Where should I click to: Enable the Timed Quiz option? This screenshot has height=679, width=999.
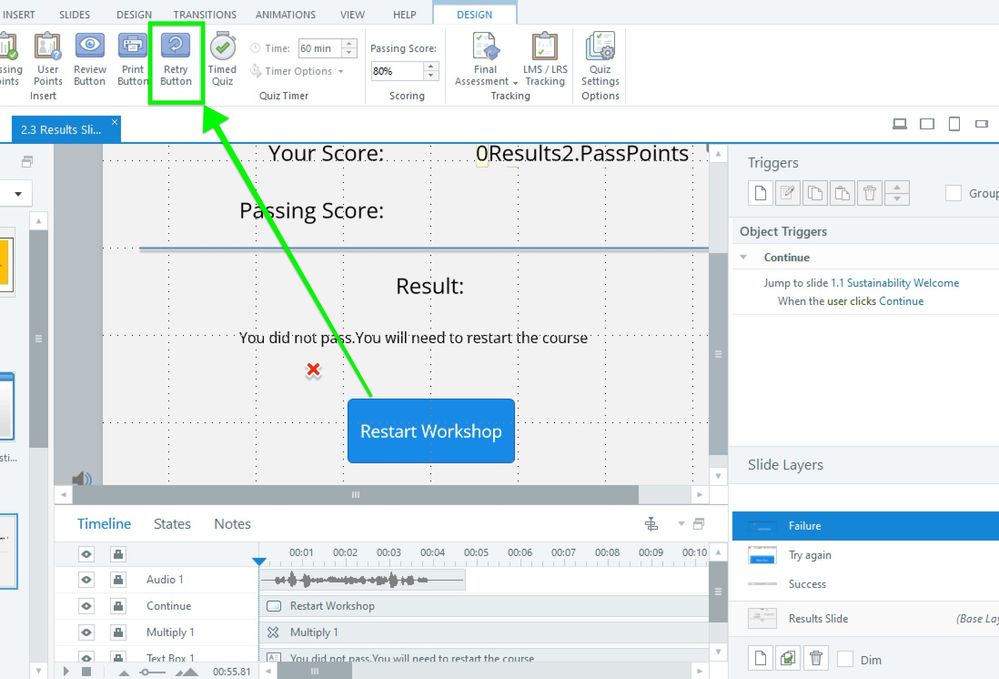click(x=222, y=60)
